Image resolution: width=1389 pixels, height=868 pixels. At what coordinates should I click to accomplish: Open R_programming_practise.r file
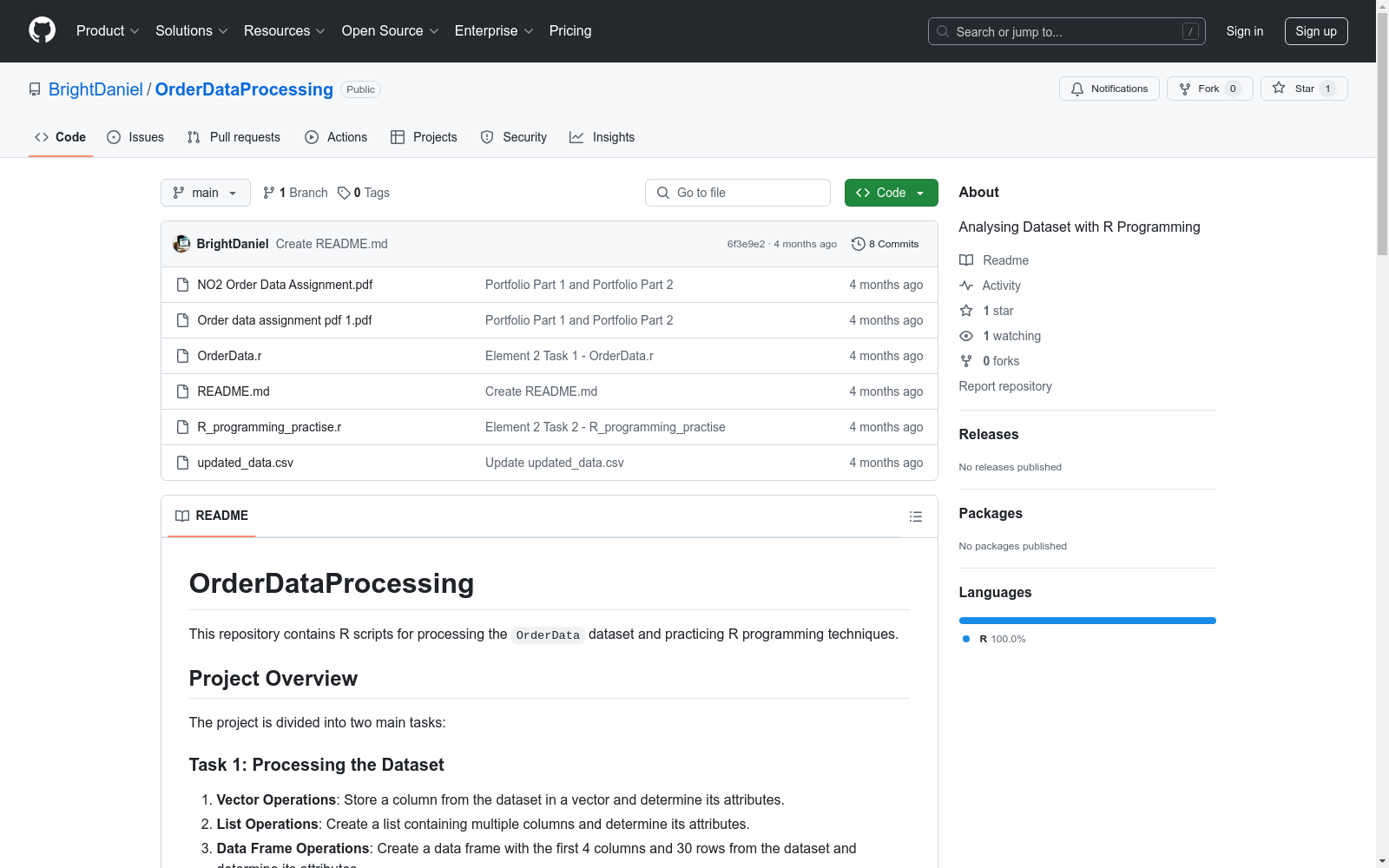coord(269,427)
